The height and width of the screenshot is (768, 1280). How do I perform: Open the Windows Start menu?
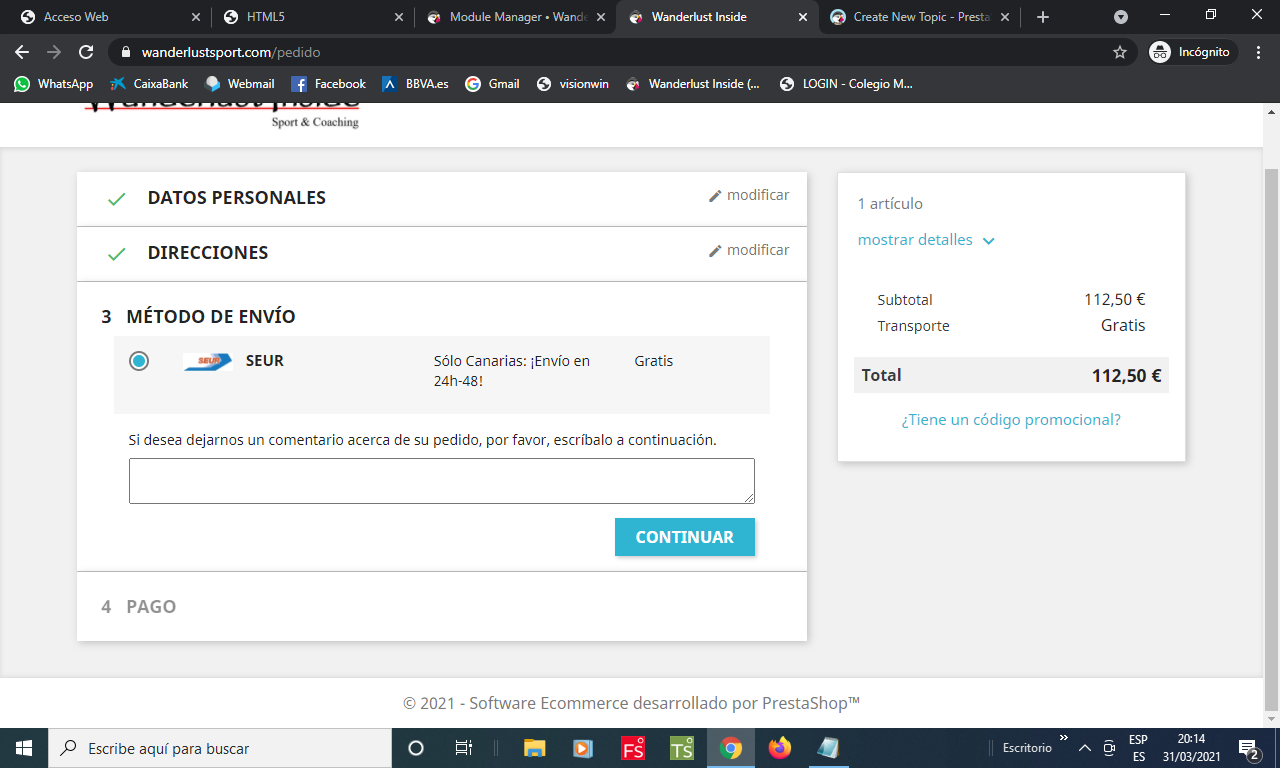(x=24, y=748)
